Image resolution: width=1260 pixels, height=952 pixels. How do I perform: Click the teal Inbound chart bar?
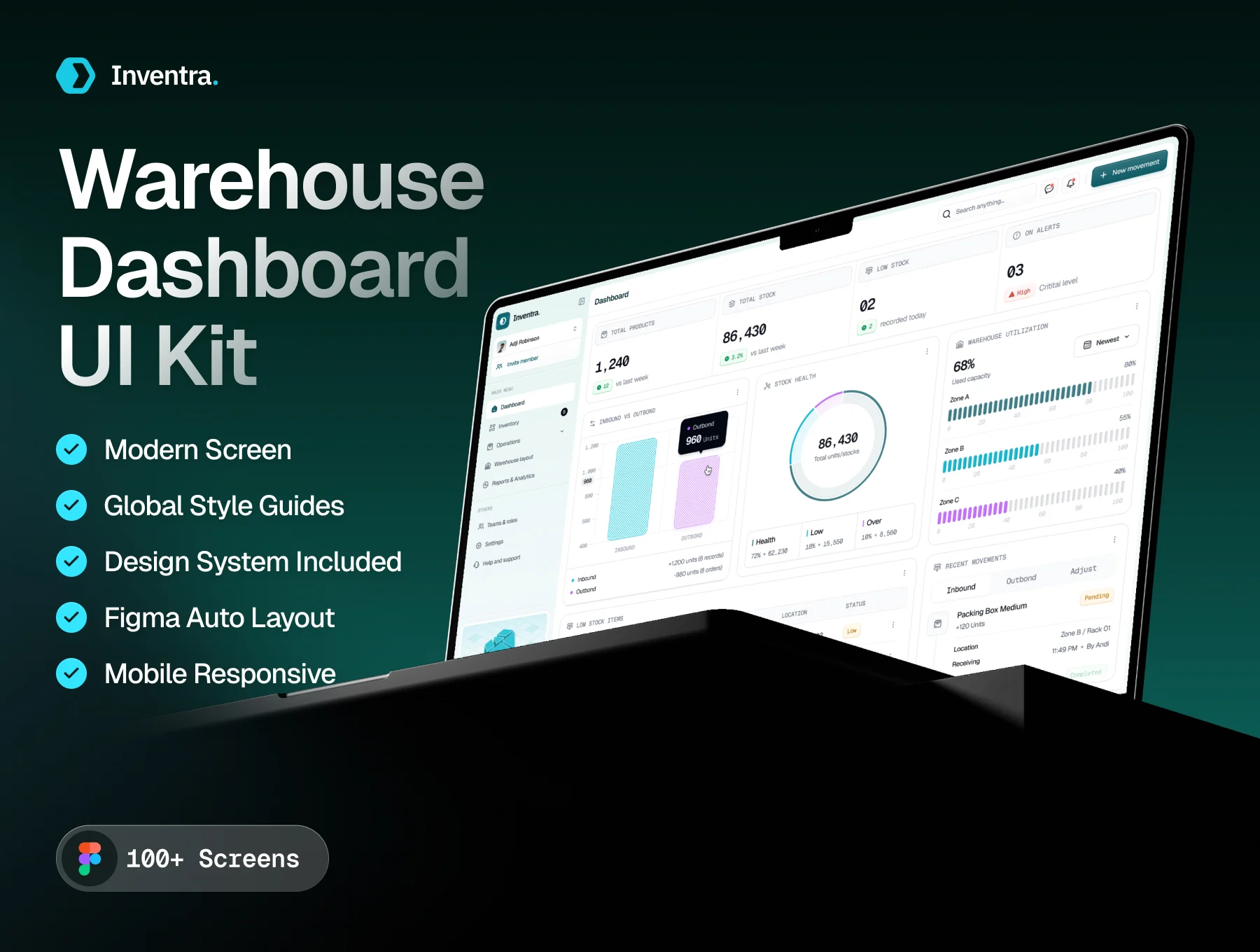[633, 488]
